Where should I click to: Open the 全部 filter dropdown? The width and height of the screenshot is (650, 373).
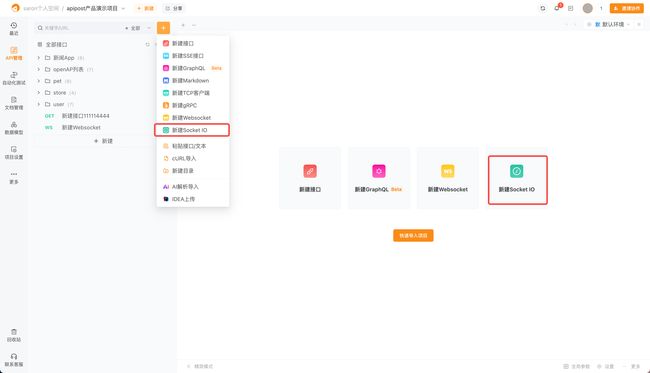pyautogui.click(x=138, y=28)
